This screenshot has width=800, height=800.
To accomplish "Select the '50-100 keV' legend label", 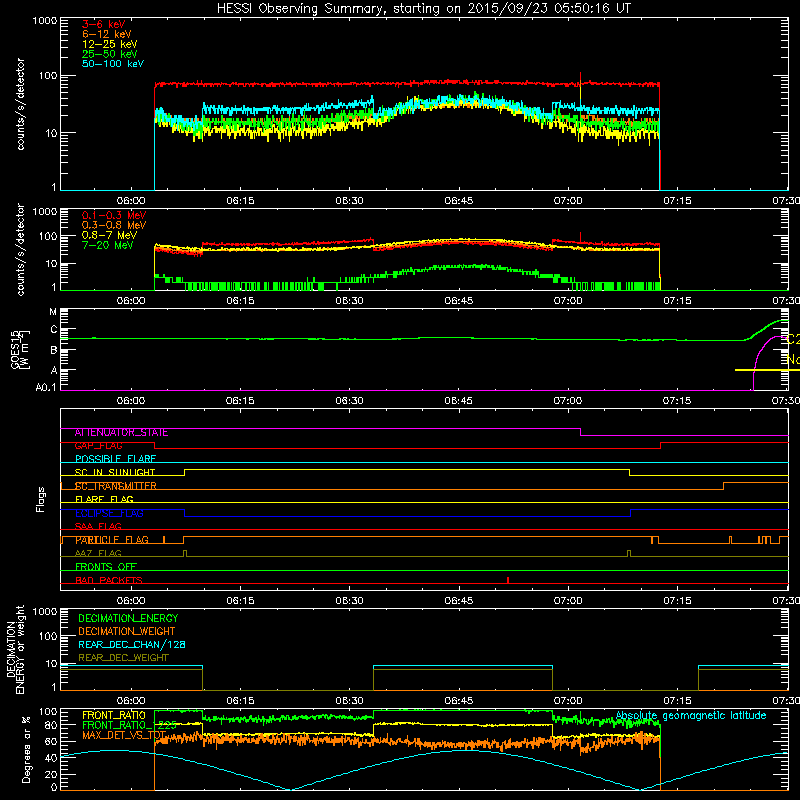I will tap(113, 64).
